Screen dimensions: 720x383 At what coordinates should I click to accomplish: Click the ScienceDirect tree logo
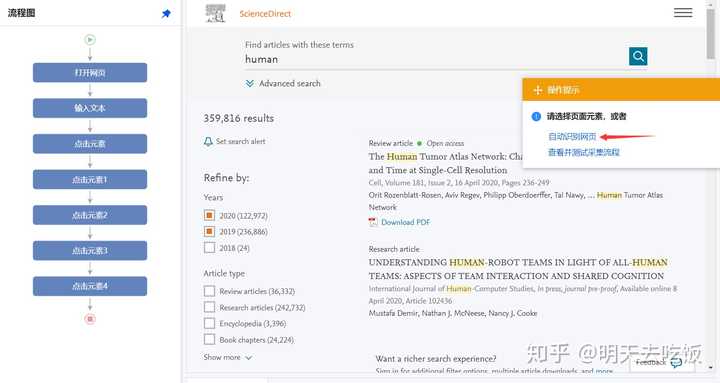(215, 13)
